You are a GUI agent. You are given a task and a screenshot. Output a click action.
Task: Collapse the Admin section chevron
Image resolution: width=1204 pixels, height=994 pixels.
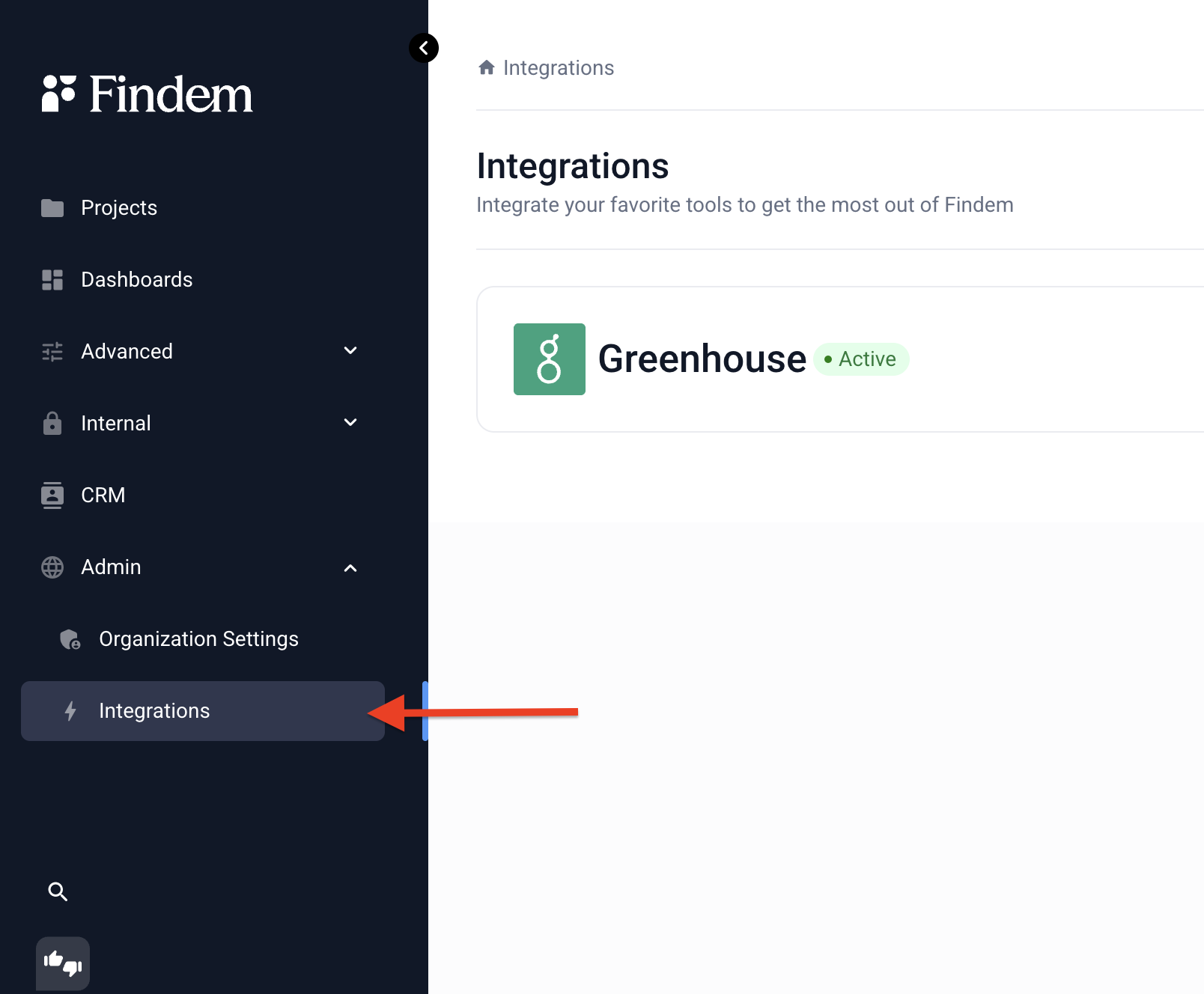pyautogui.click(x=350, y=567)
